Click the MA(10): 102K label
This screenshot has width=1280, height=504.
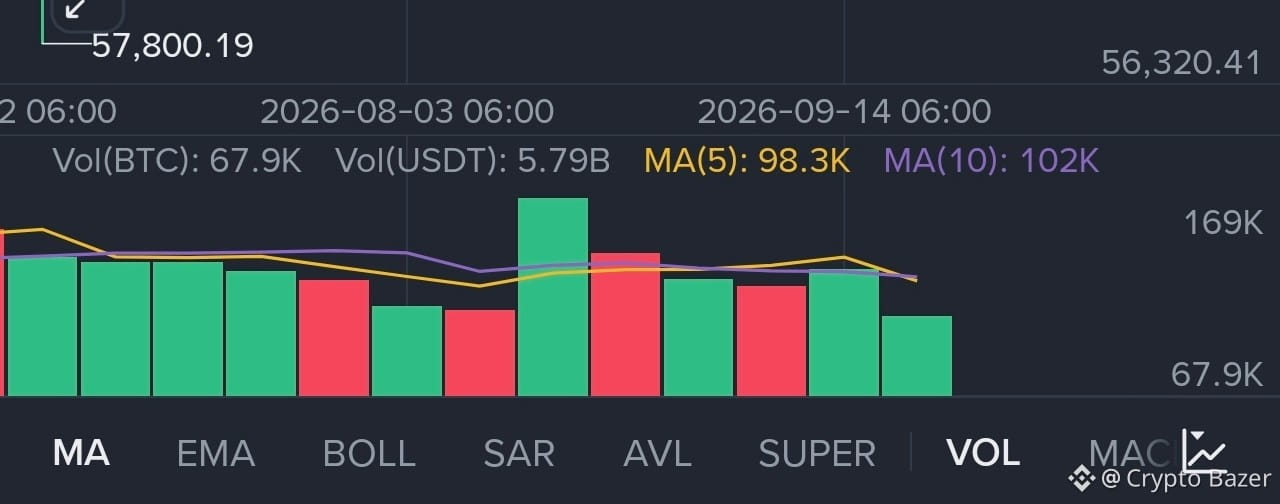click(x=992, y=160)
